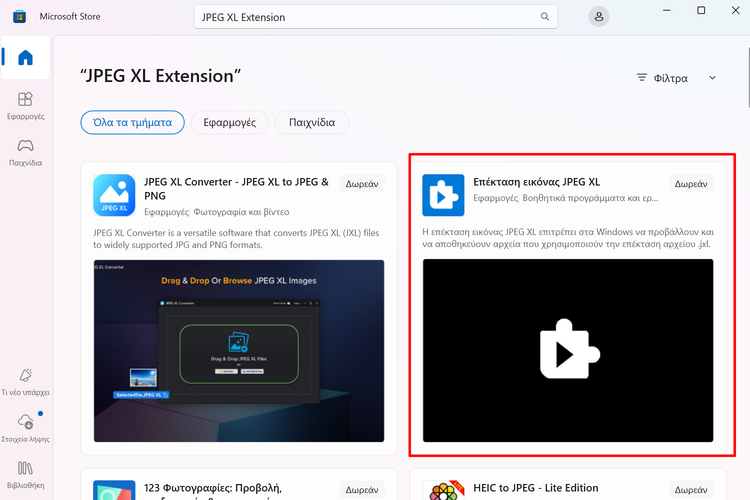Click the Microsoft Store logo icon
750x500 pixels.
[20, 17]
